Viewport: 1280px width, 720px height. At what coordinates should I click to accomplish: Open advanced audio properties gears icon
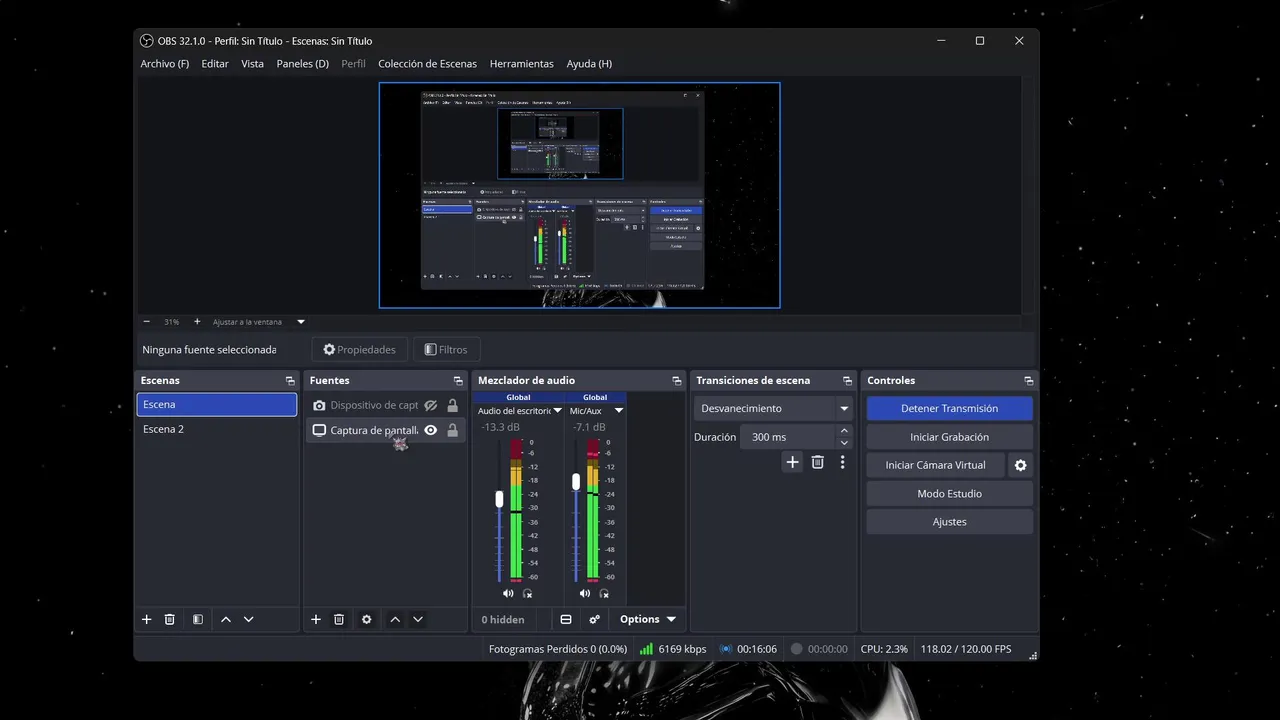pyautogui.click(x=594, y=619)
